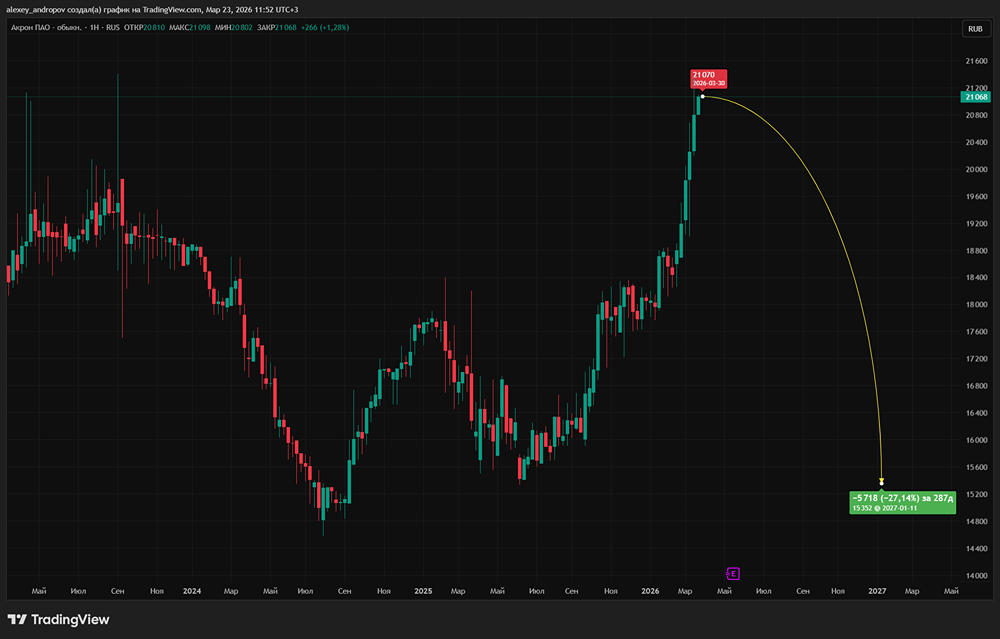Open the RUB currency selector
The width and height of the screenshot is (1000, 639).
click(x=975, y=29)
